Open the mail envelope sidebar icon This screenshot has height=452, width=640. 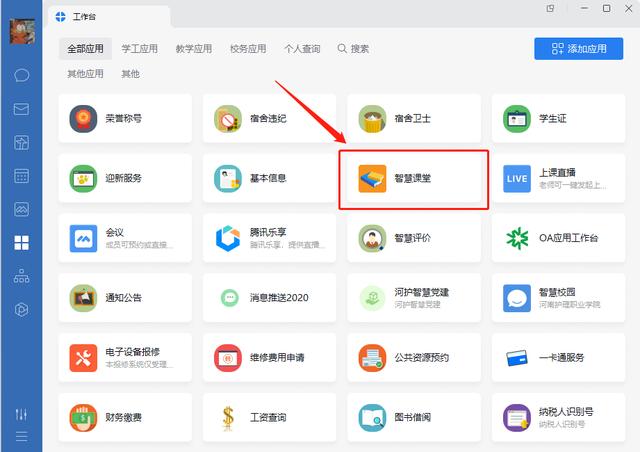coord(21,109)
